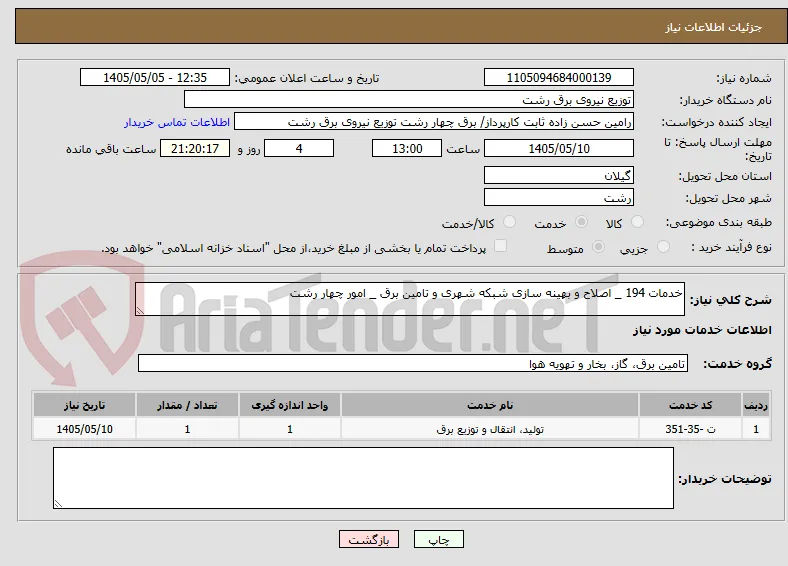Click the نام خدمت column header
Image resolution: width=788 pixels, height=566 pixels.
(490, 405)
